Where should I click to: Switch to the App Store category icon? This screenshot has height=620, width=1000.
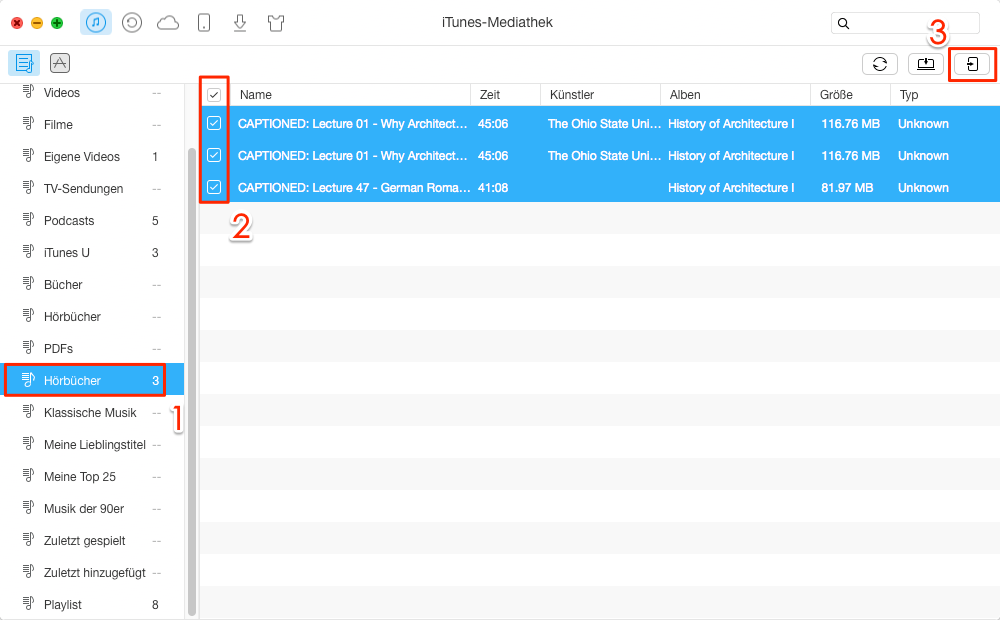pyautogui.click(x=60, y=63)
